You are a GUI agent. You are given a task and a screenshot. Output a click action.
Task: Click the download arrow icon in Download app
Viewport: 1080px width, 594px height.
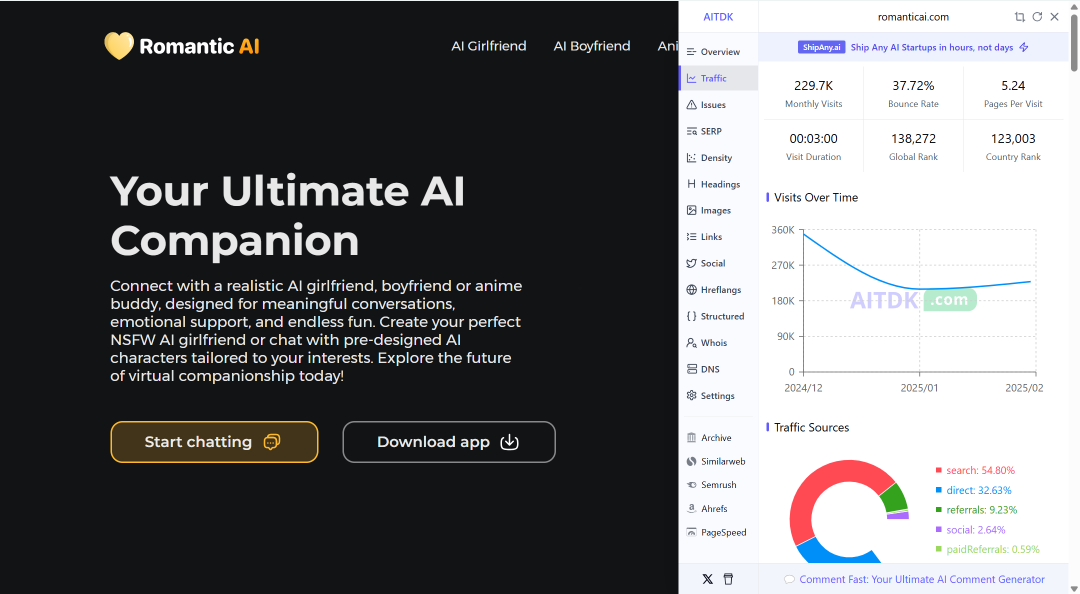(509, 442)
